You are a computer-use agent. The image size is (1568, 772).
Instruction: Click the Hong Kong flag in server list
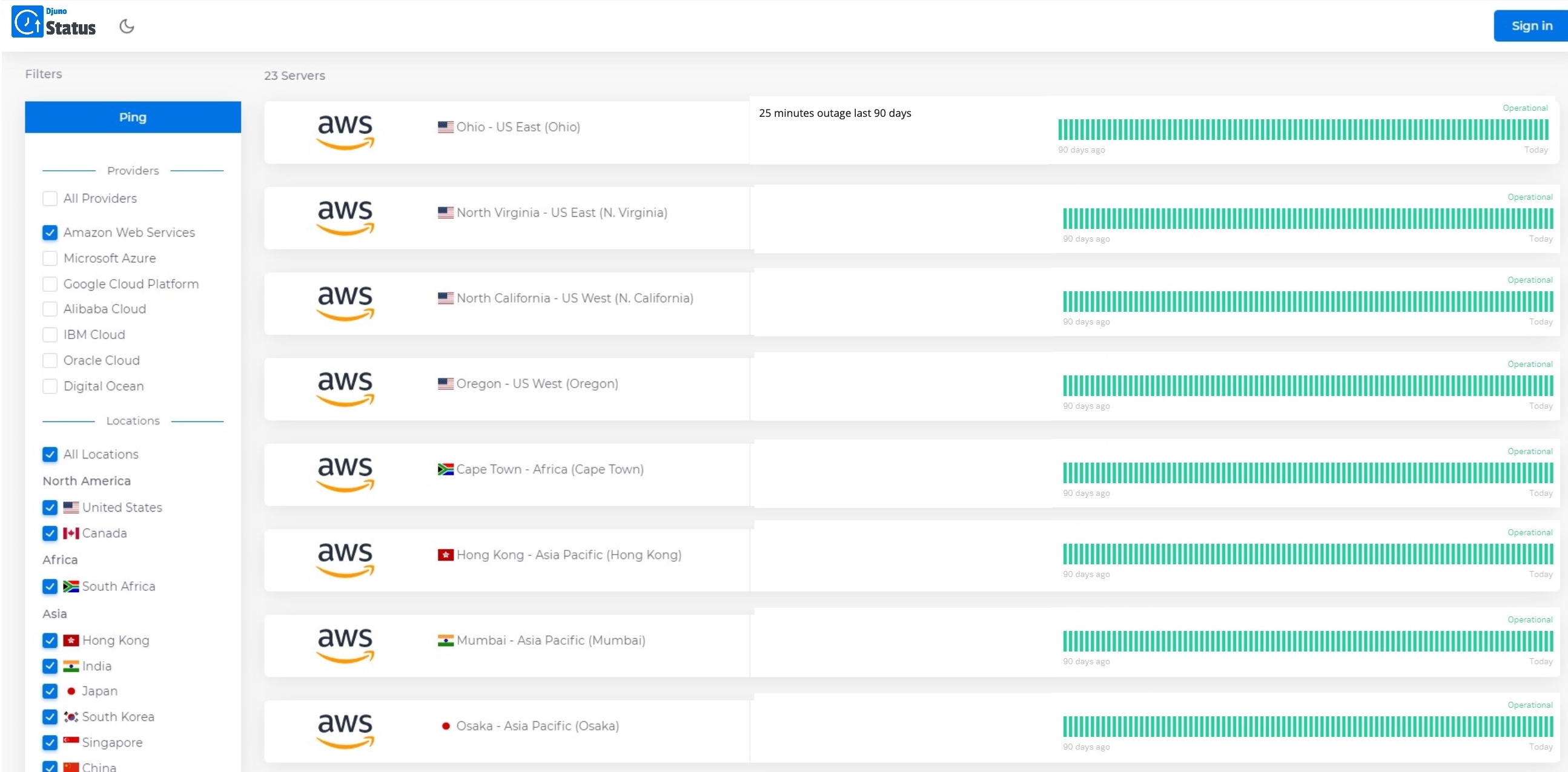(446, 555)
